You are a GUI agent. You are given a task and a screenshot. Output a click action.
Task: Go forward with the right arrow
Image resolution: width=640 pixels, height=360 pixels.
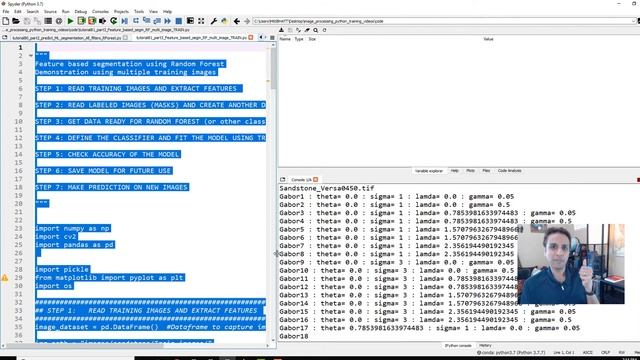247,21
